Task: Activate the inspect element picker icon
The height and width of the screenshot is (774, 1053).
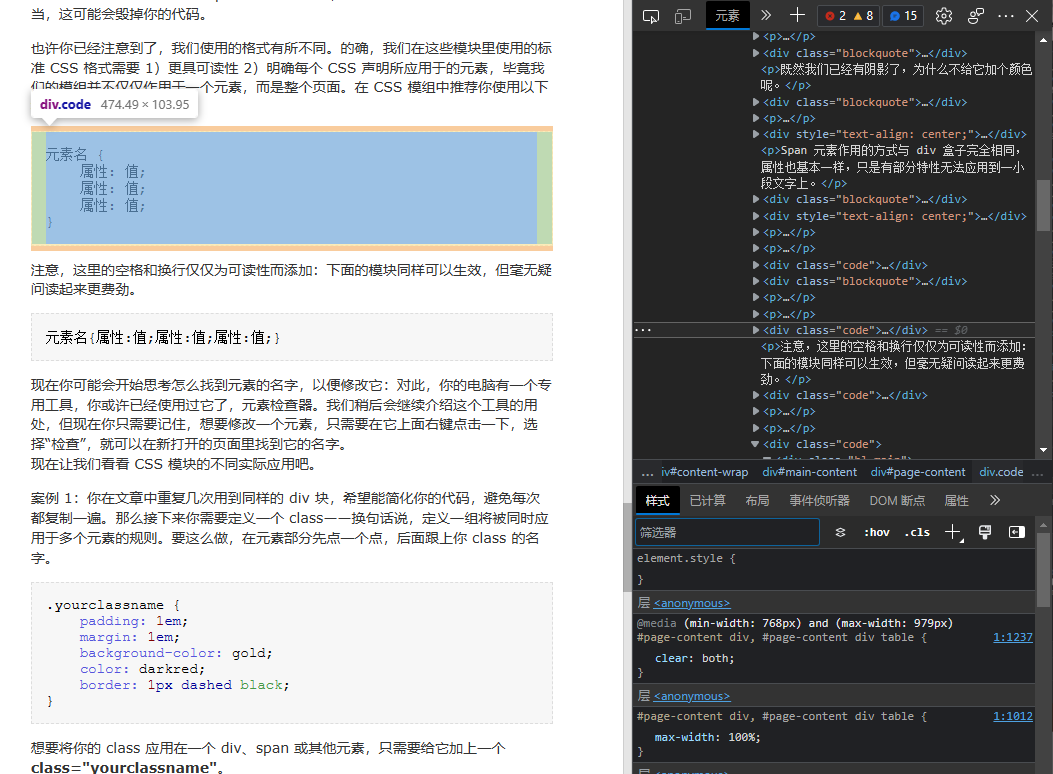Action: click(x=651, y=16)
